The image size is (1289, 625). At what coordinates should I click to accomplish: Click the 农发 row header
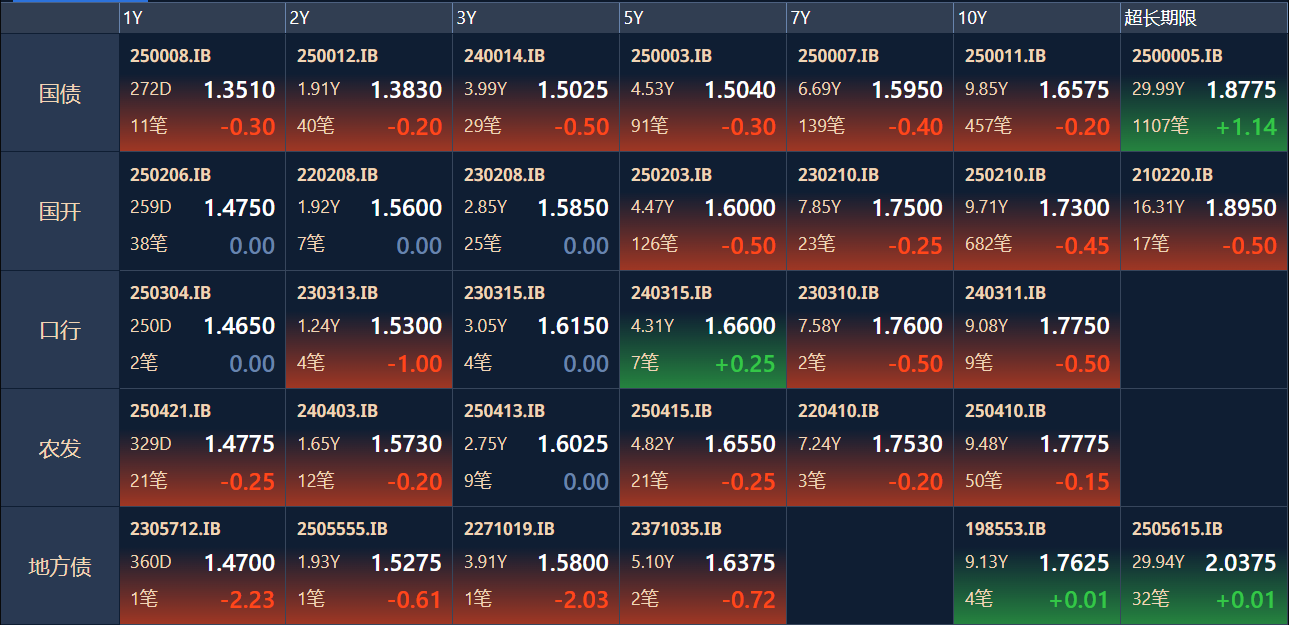(60, 448)
